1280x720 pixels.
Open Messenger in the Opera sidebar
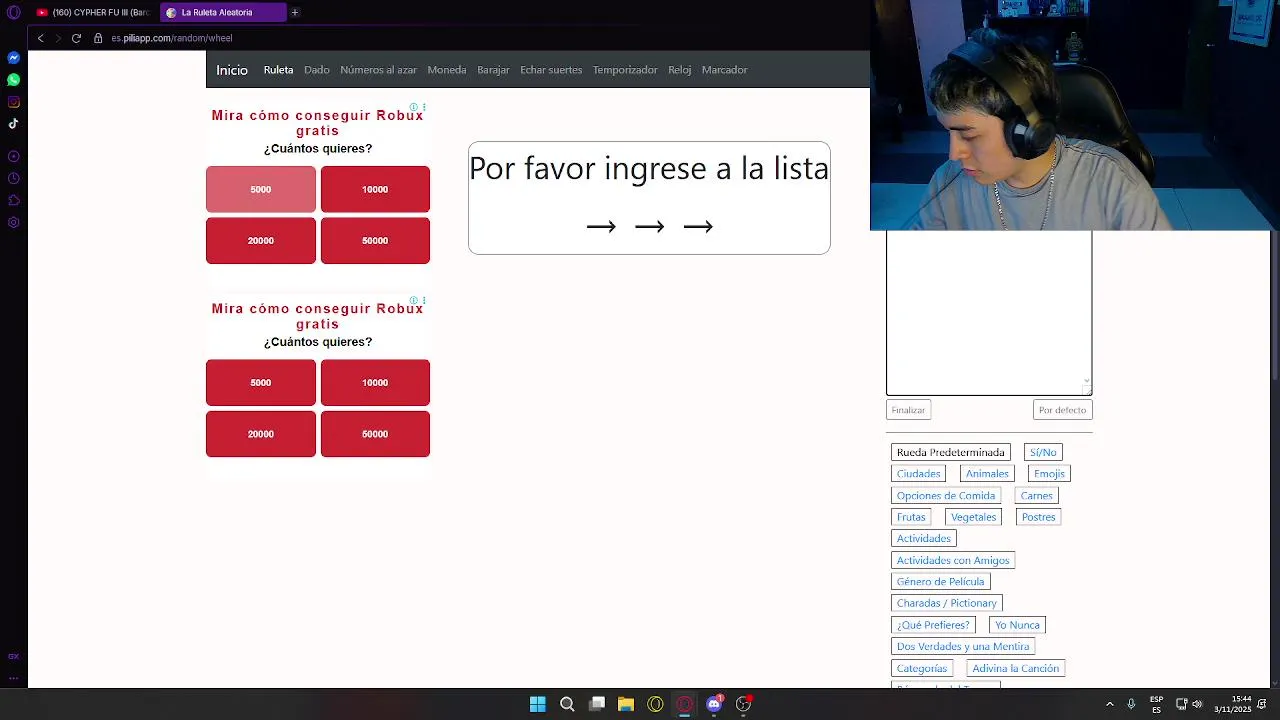point(13,58)
